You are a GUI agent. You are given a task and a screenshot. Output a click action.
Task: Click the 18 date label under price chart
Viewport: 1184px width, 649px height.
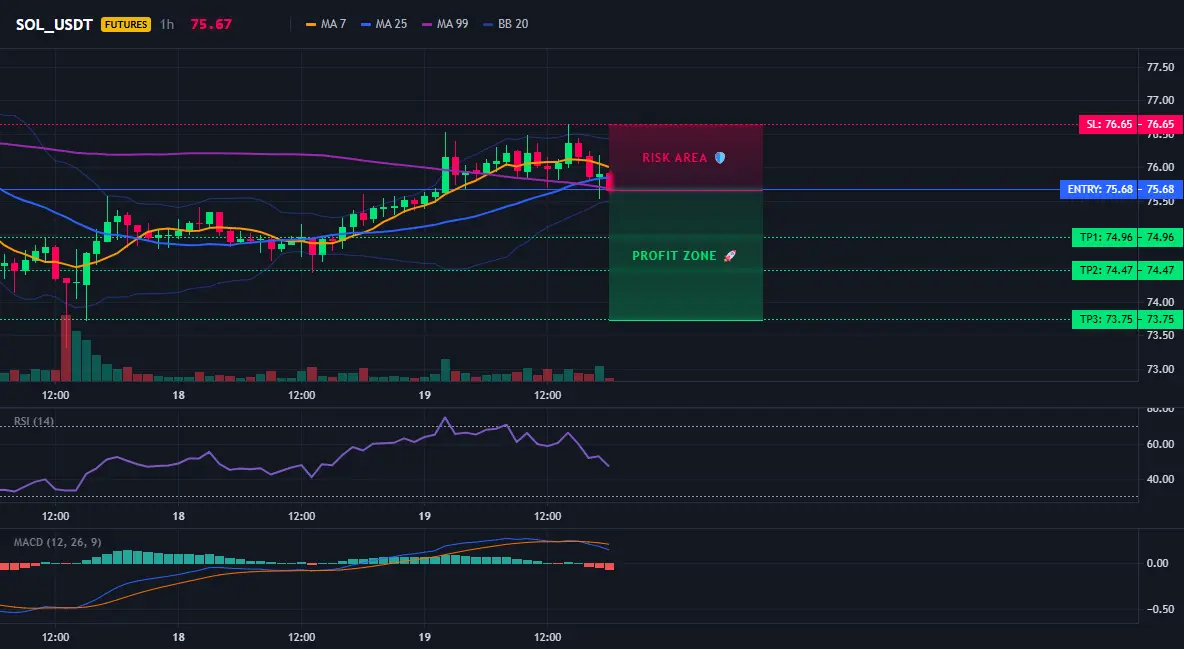(x=178, y=395)
